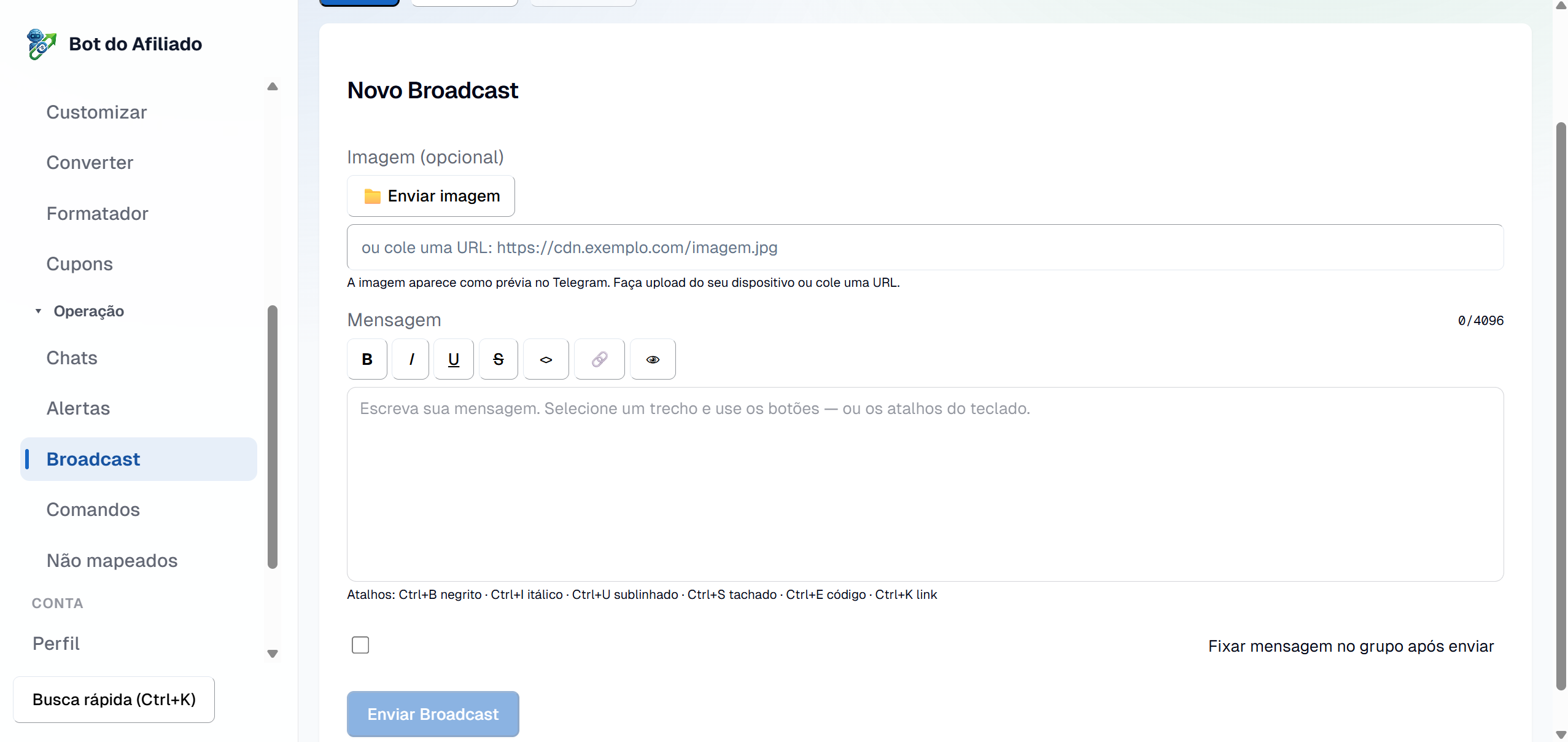Click the folder icon in Enviar imagem
This screenshot has height=742, width=1568.
click(x=372, y=196)
